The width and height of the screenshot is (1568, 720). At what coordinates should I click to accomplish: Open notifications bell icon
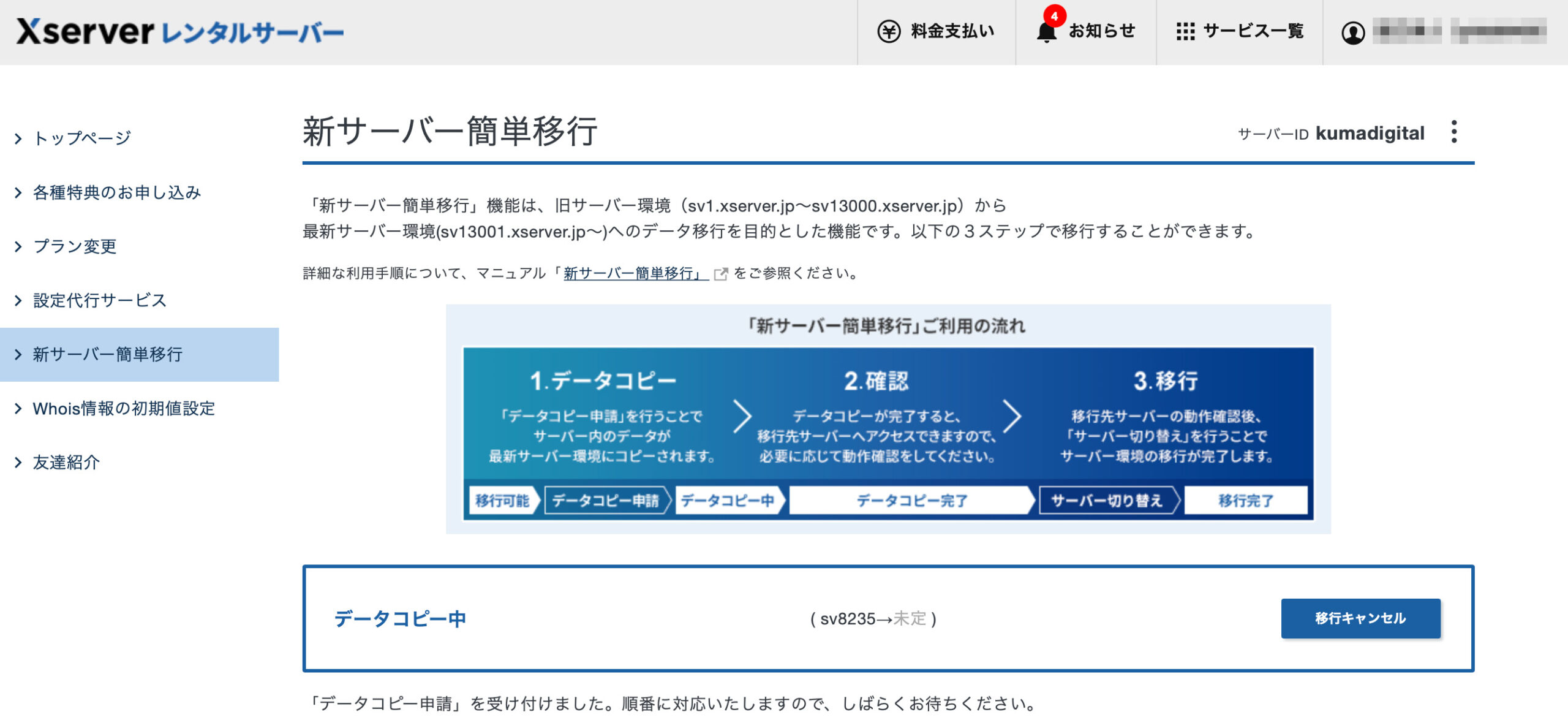click(1046, 32)
